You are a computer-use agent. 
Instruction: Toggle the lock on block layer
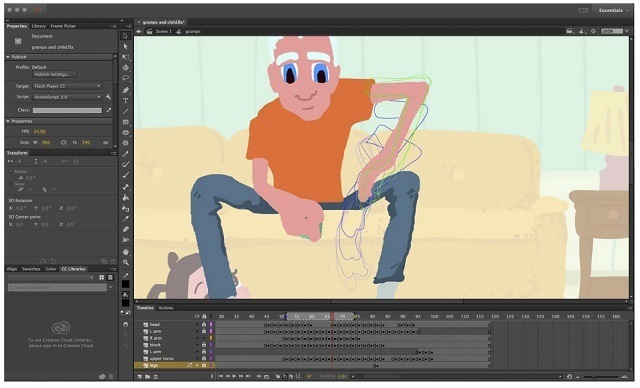click(204, 345)
